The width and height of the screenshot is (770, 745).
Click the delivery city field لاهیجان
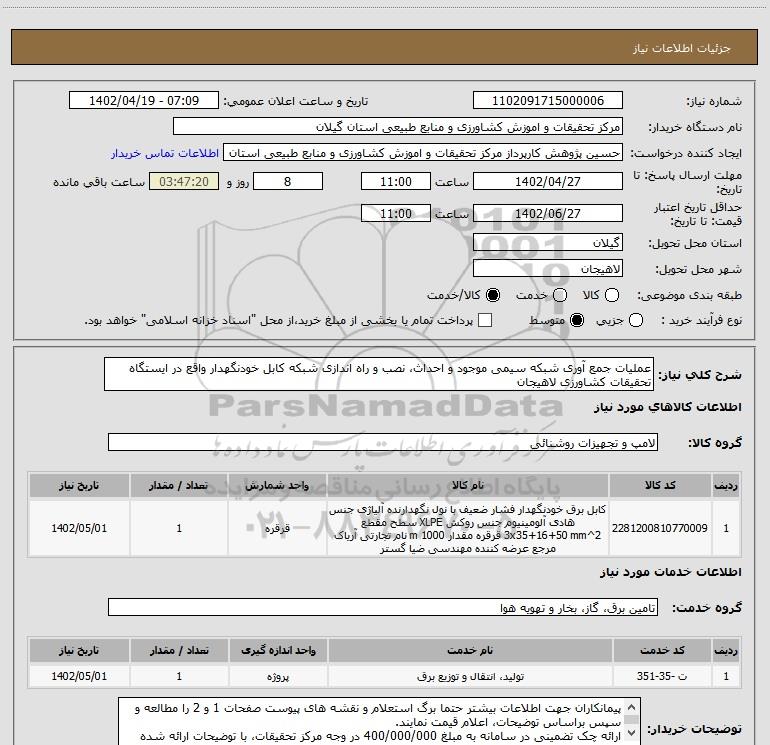[x=548, y=269]
